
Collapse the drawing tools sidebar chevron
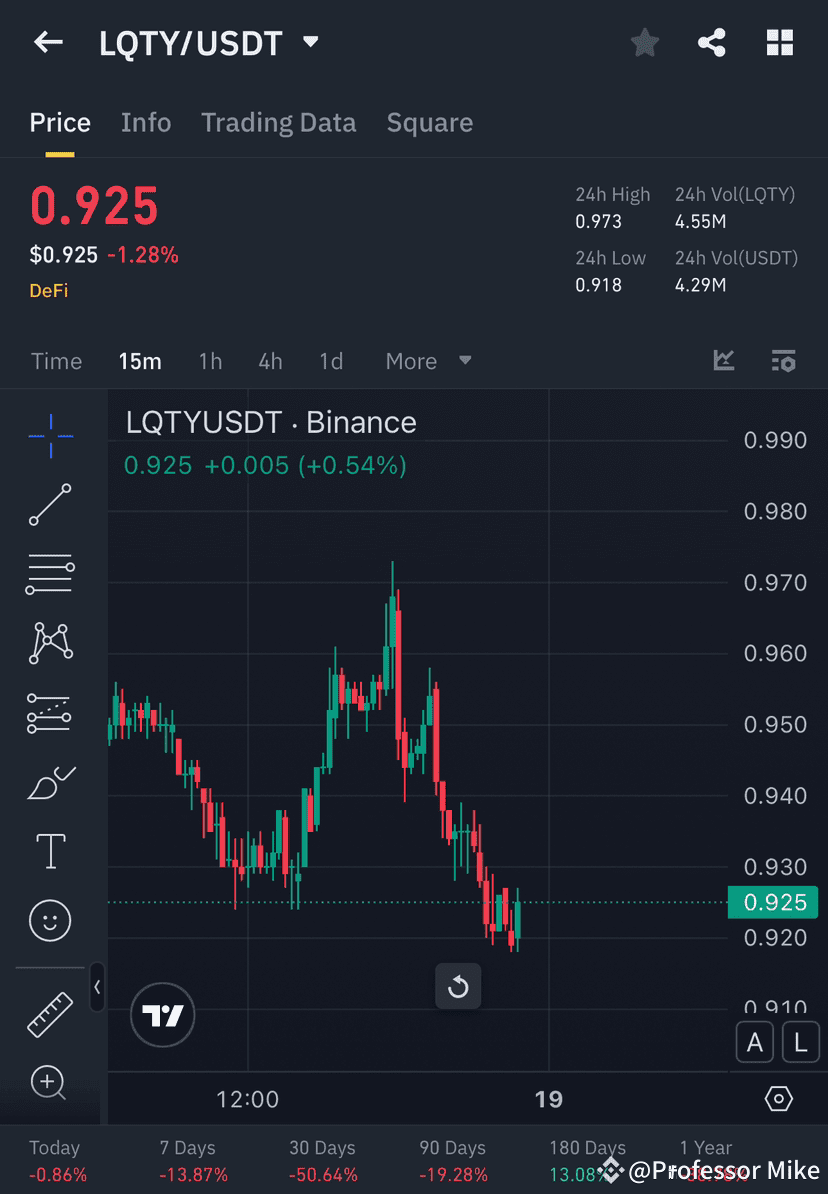pos(98,987)
